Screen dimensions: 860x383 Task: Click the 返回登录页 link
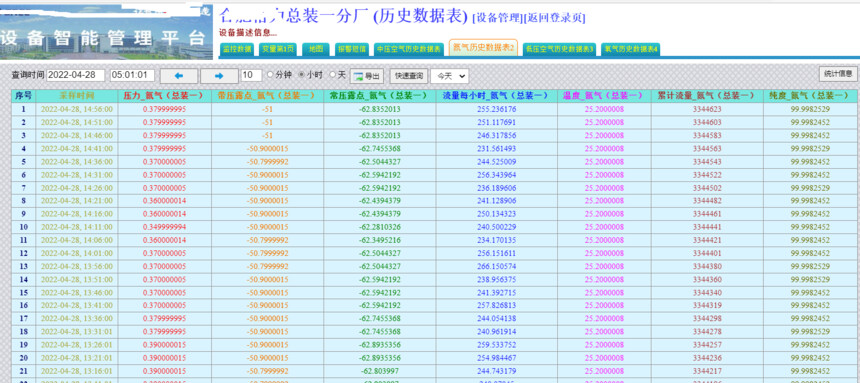(x=555, y=18)
